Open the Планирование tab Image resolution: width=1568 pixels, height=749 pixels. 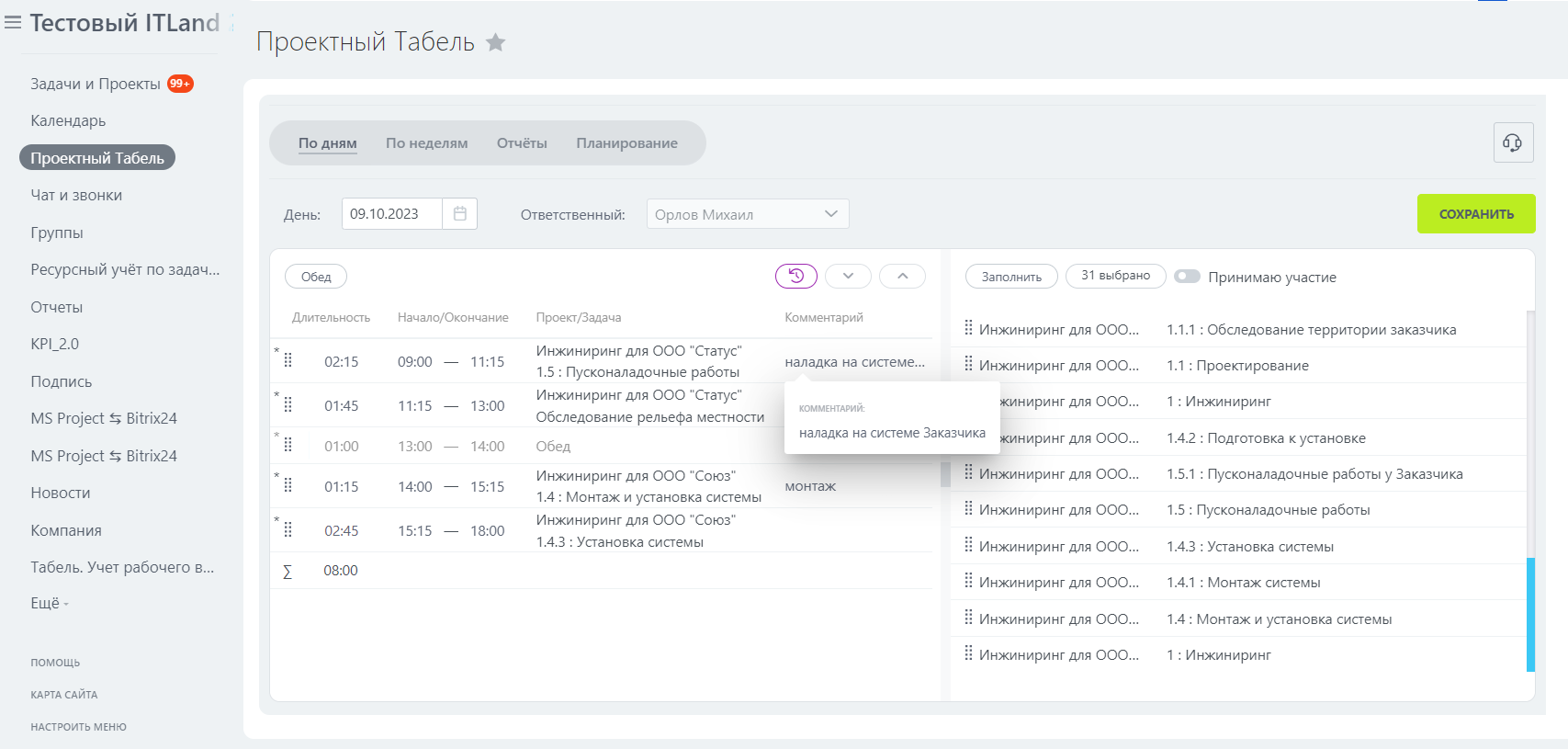pos(626,143)
